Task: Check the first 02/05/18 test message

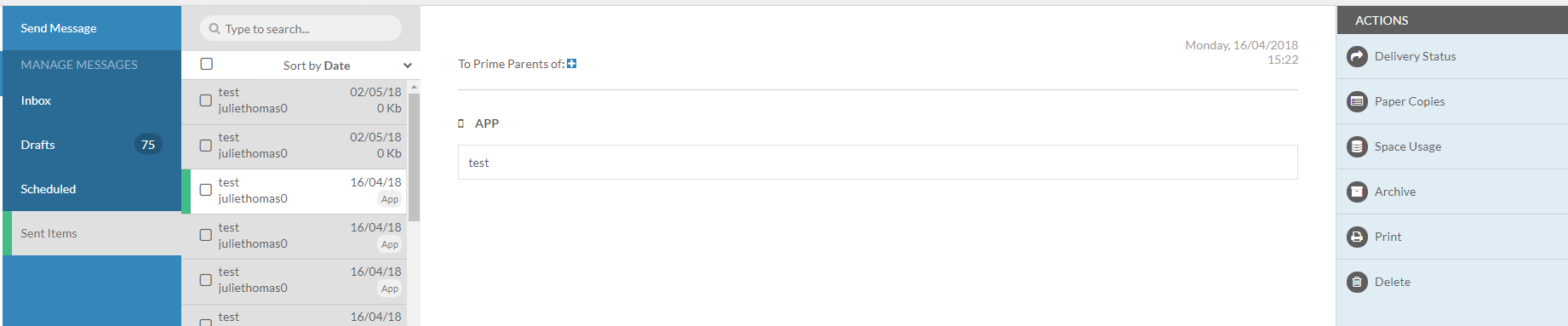Action: 206,100
